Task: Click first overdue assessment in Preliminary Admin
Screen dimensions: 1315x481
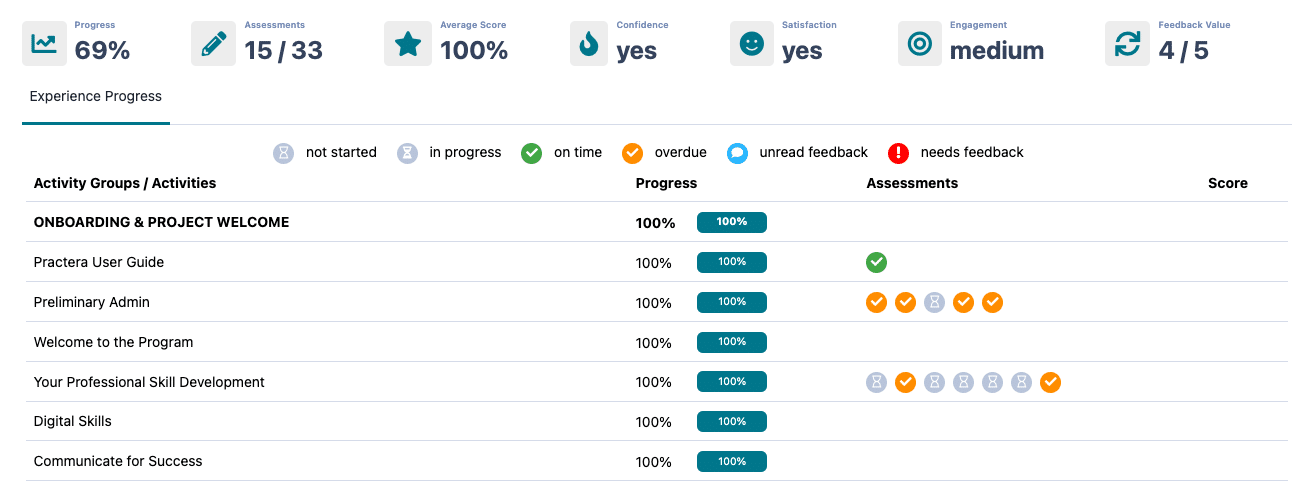Action: coord(876,302)
